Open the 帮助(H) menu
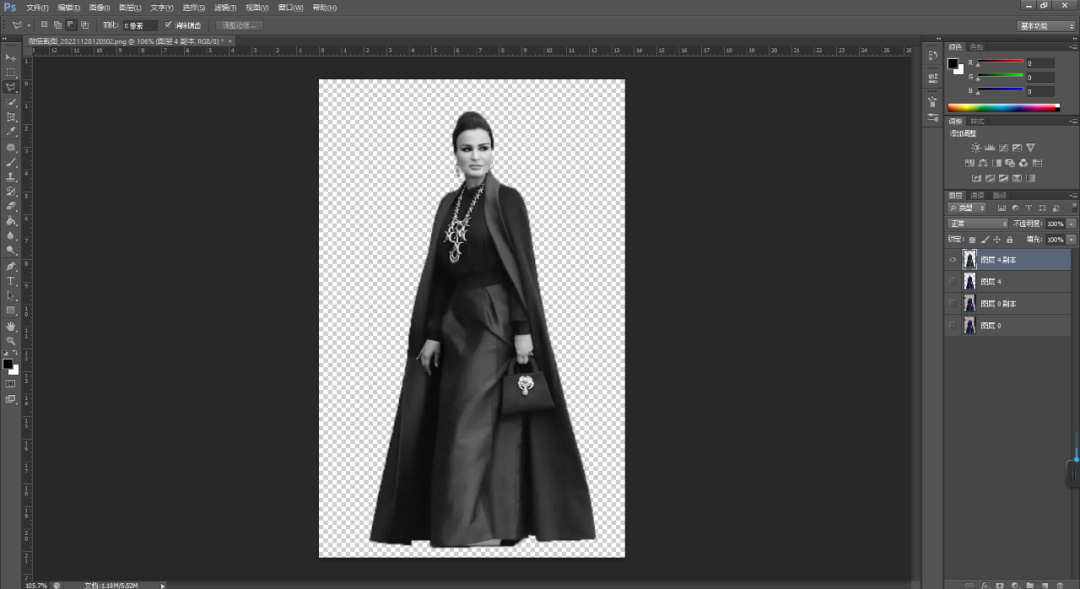Viewport: 1080px width, 589px height. click(324, 8)
